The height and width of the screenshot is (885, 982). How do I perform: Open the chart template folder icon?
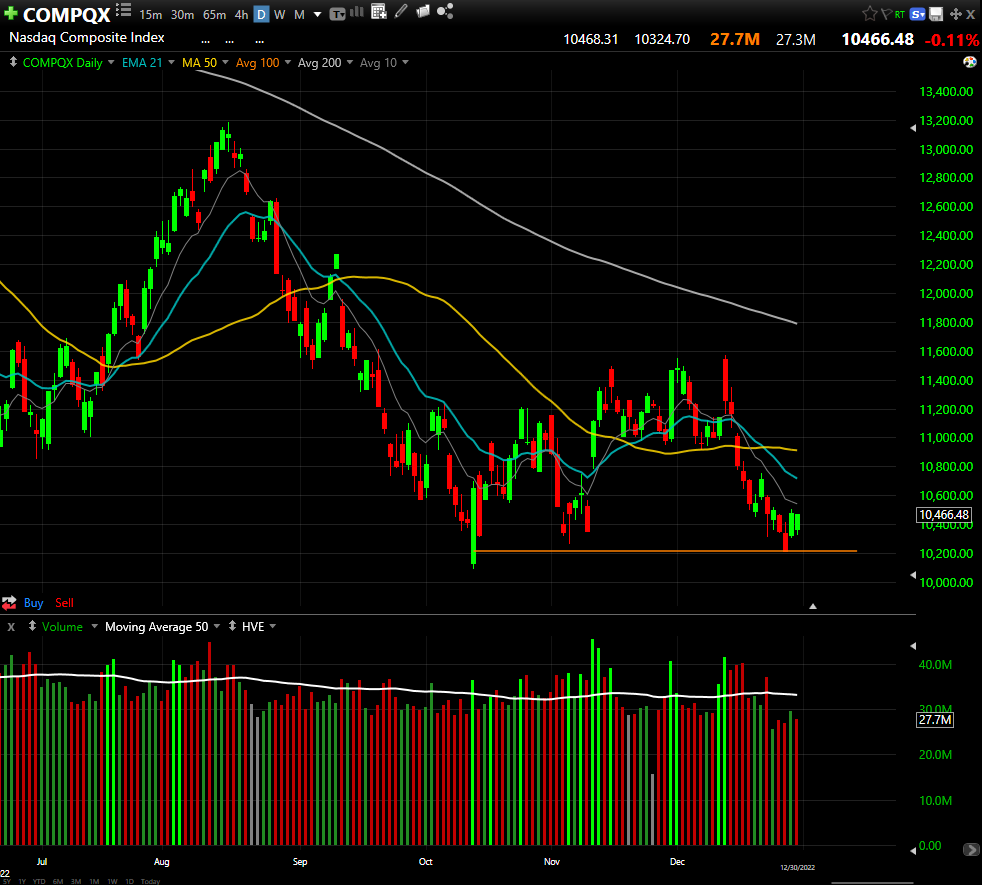pos(423,11)
